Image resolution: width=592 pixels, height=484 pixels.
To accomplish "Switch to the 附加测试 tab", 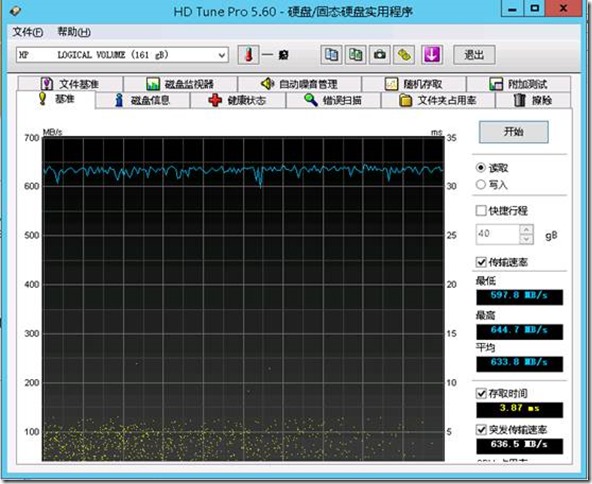I will click(x=519, y=84).
